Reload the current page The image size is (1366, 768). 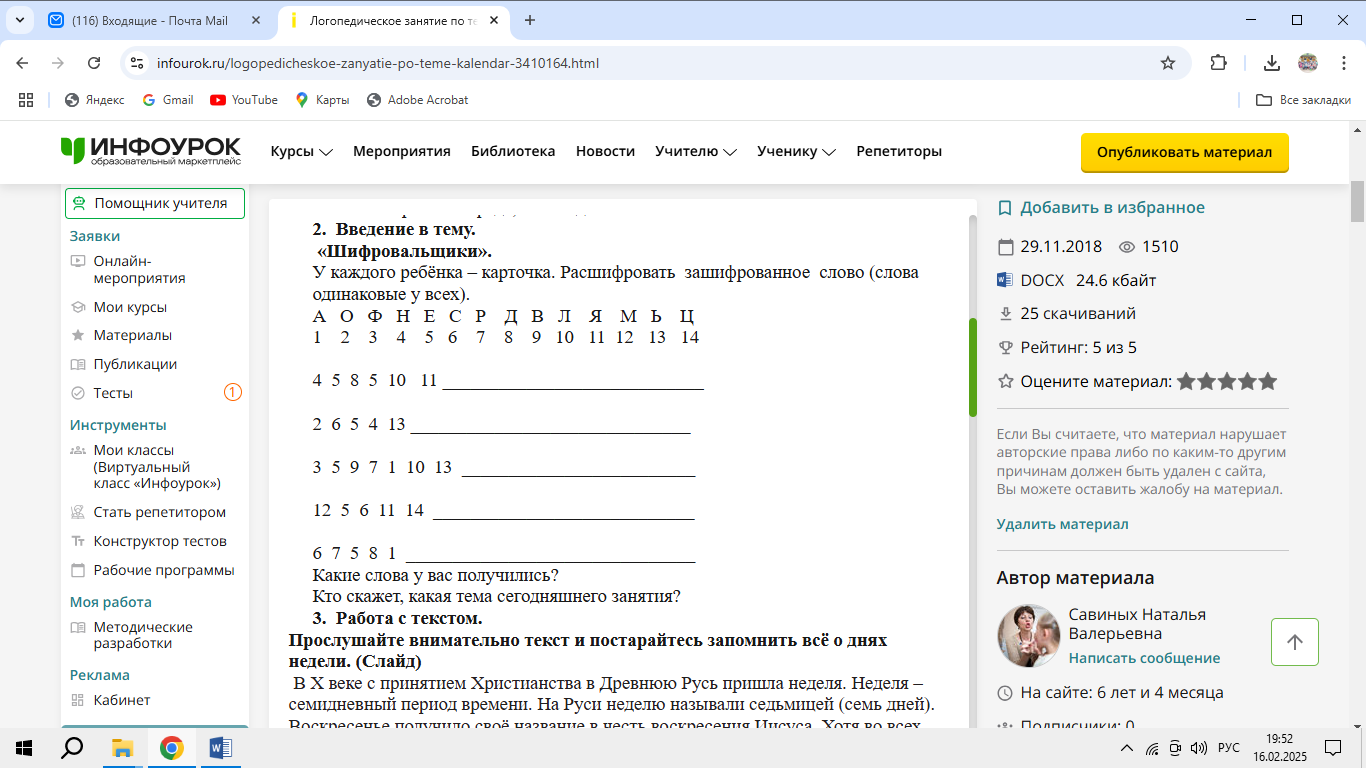pos(94,63)
